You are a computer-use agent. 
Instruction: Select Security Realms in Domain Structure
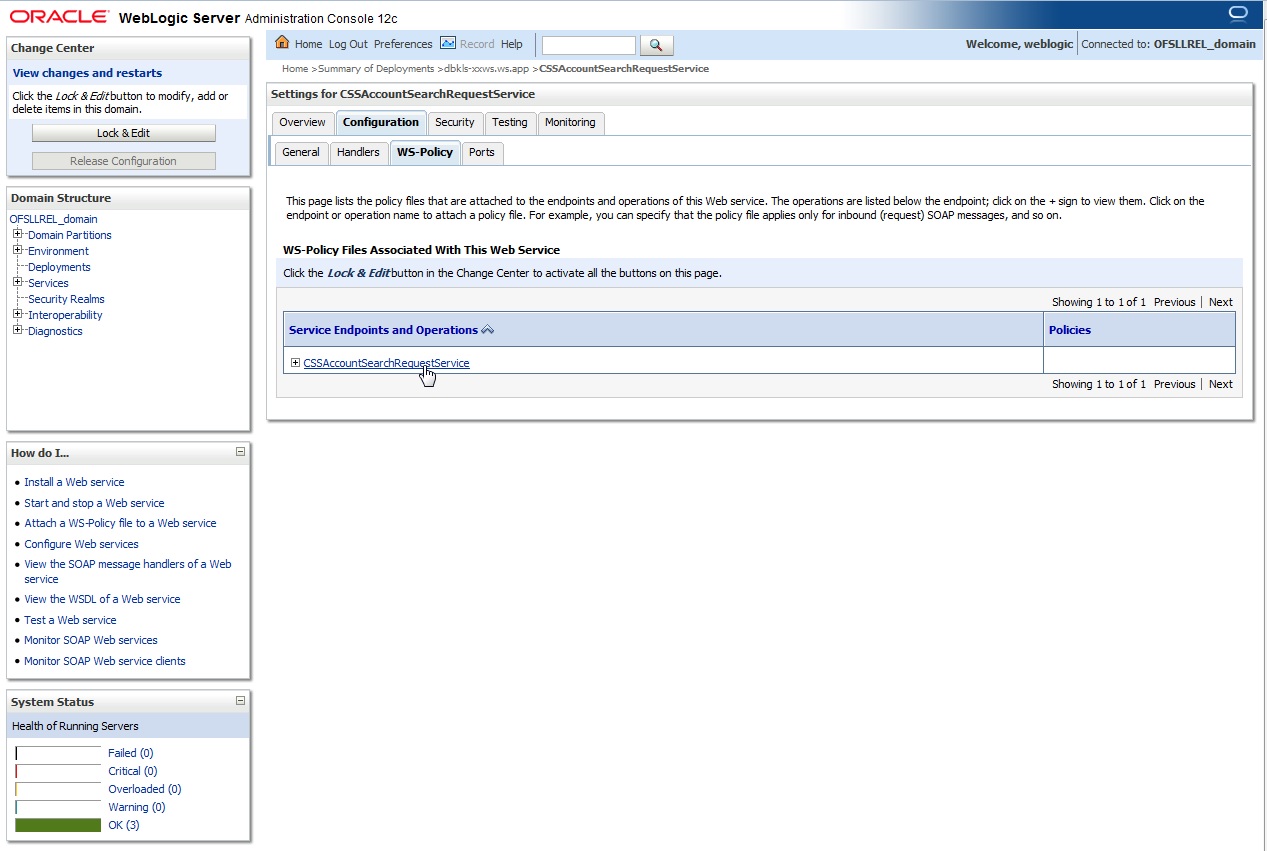click(66, 299)
